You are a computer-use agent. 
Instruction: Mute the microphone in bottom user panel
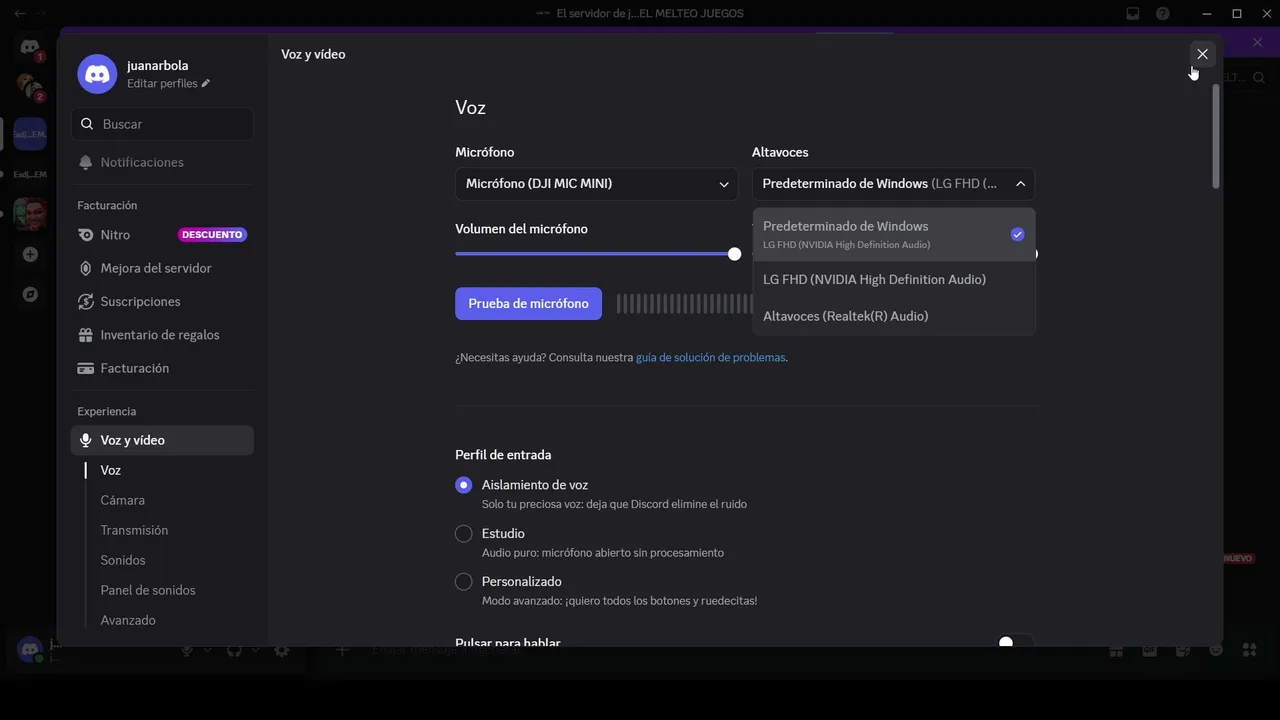point(186,650)
